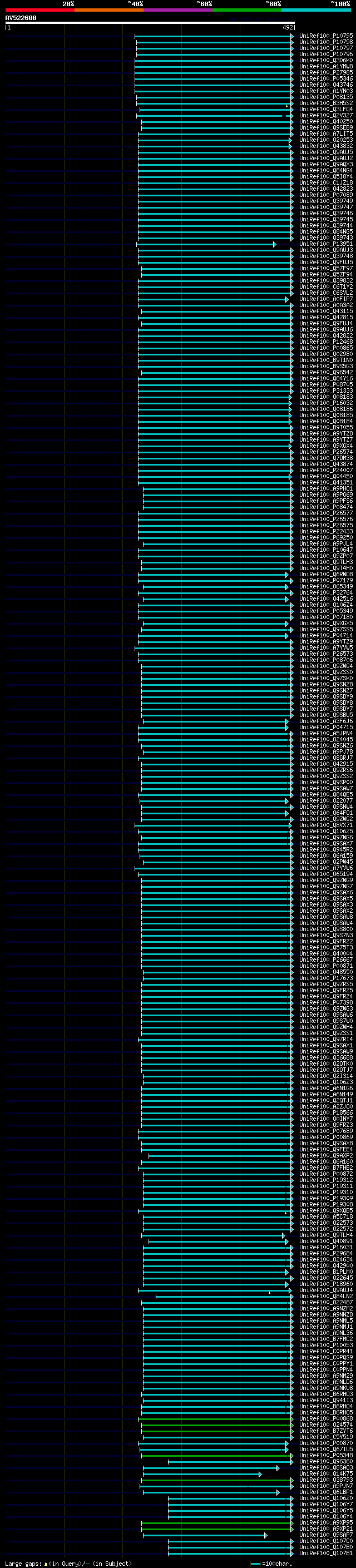The image size is (356, 1568).
Task: Select the UniRef100_A7LIT5 label
Action: tap(326, 134)
